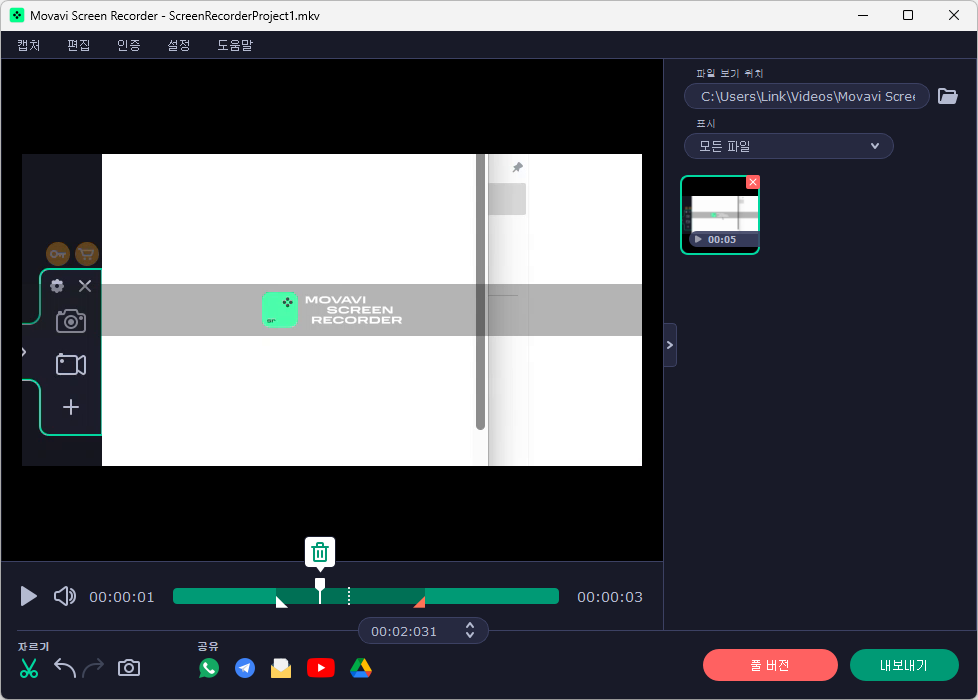Cut with the scissors tool

29,668
